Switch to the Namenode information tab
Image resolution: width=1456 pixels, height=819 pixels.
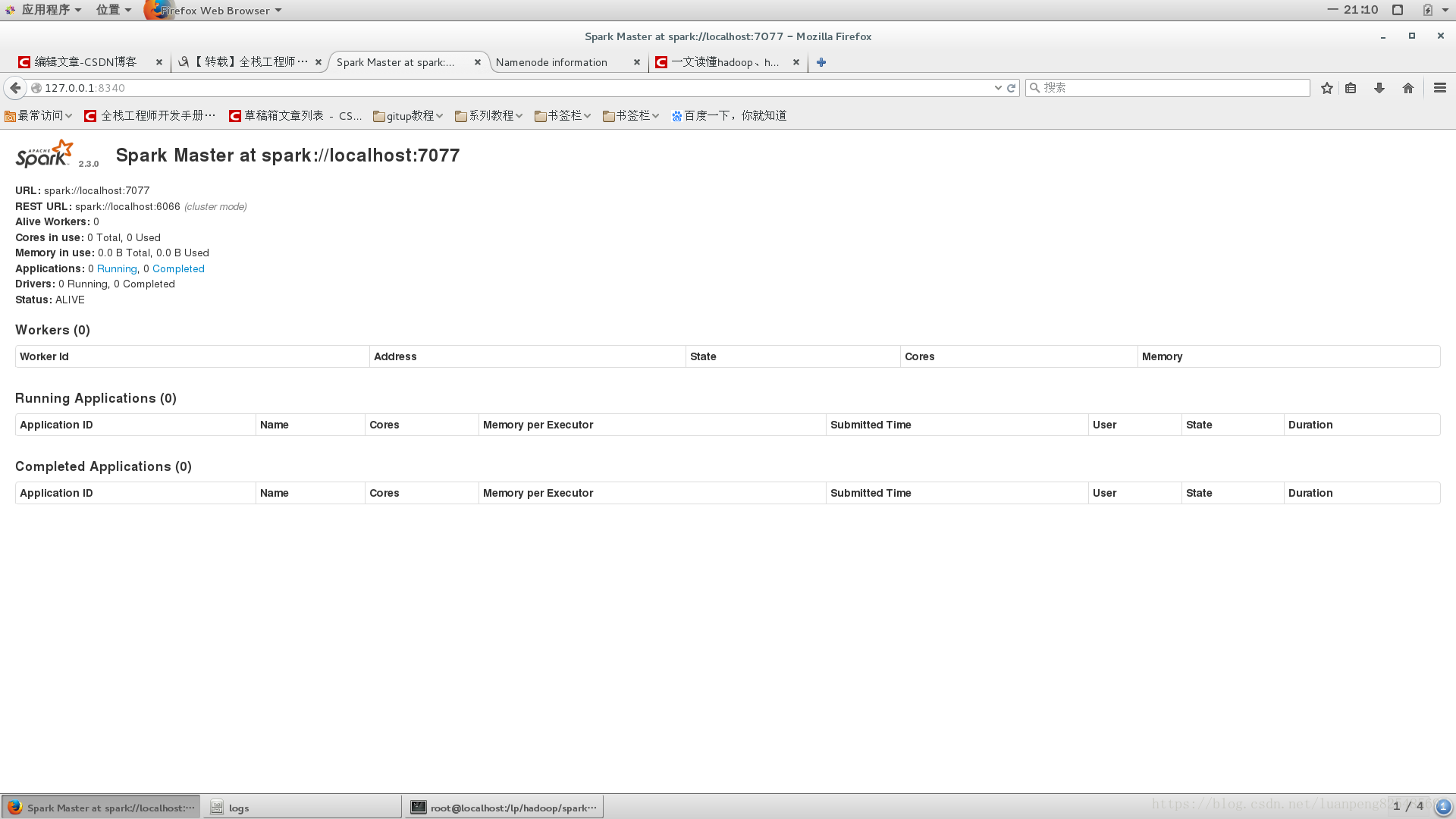(x=551, y=62)
